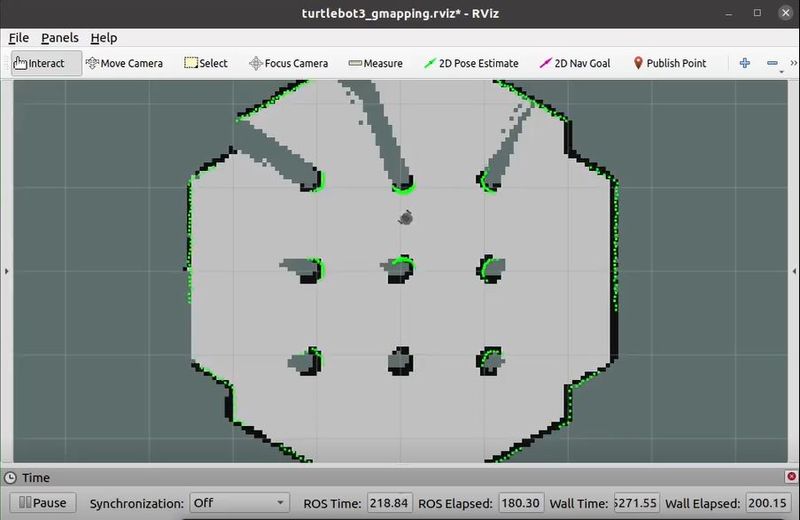Click the ROS Time value field

389,503
